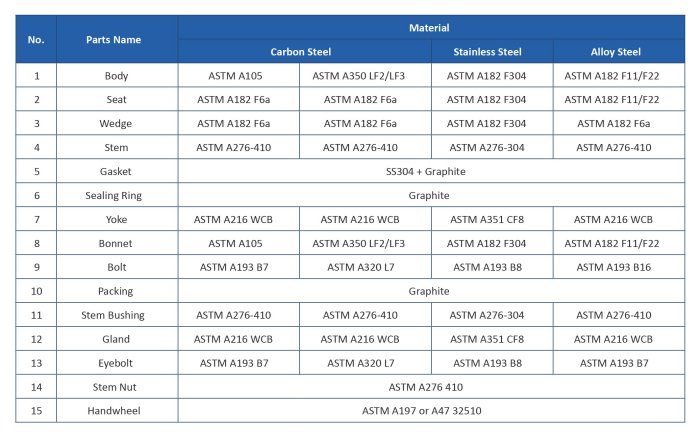Click the "ASTM A276 410" Stem Nut material

428,386
